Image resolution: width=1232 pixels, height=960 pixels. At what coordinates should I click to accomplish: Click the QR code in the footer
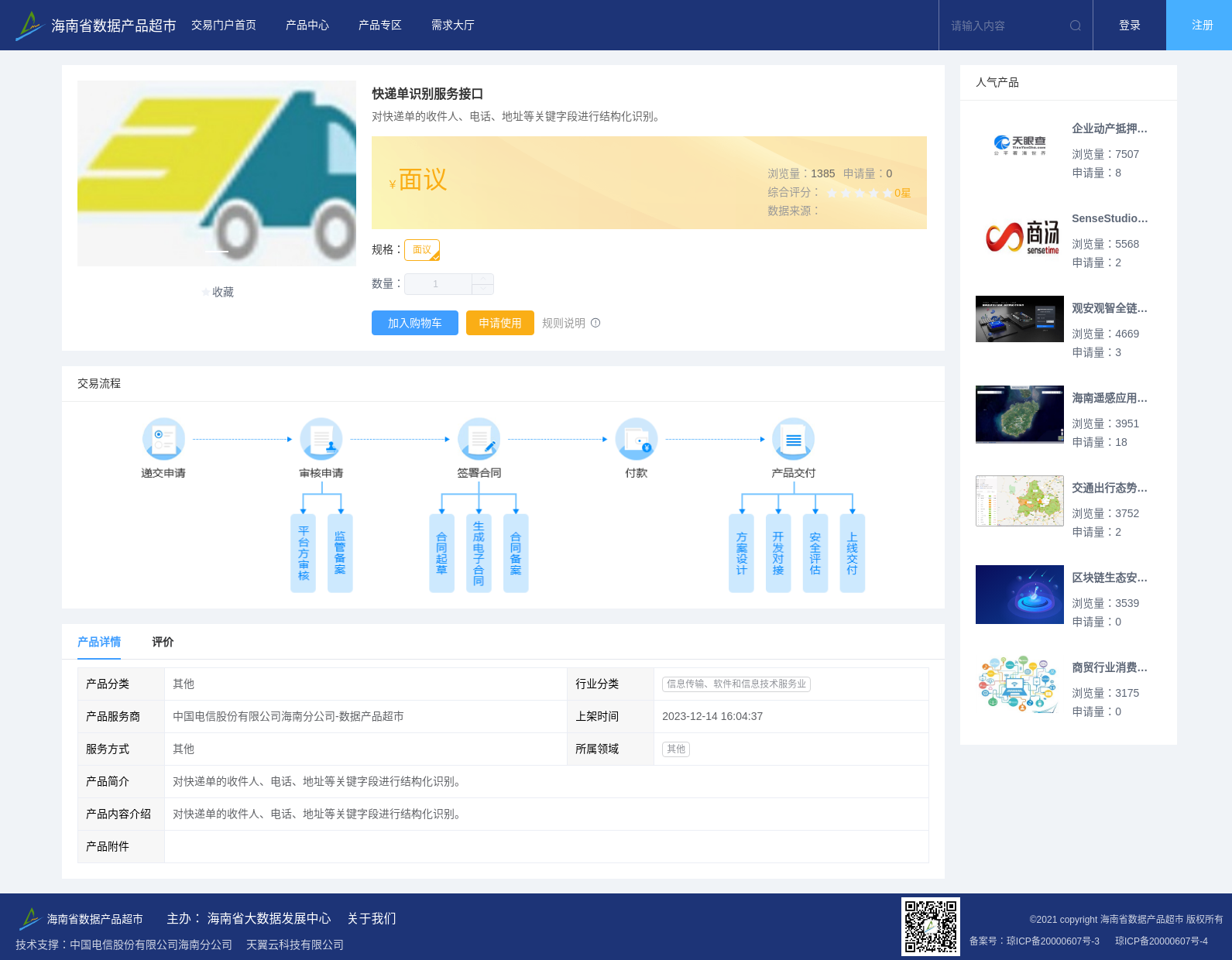coord(931,927)
